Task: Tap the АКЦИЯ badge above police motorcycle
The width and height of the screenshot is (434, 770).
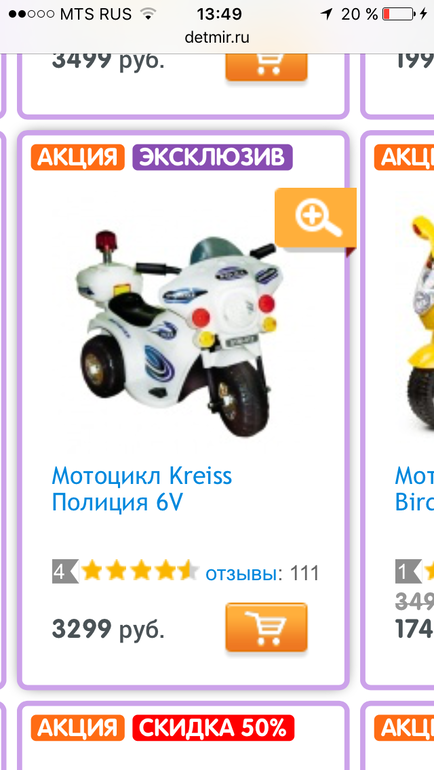Action: click(x=78, y=158)
